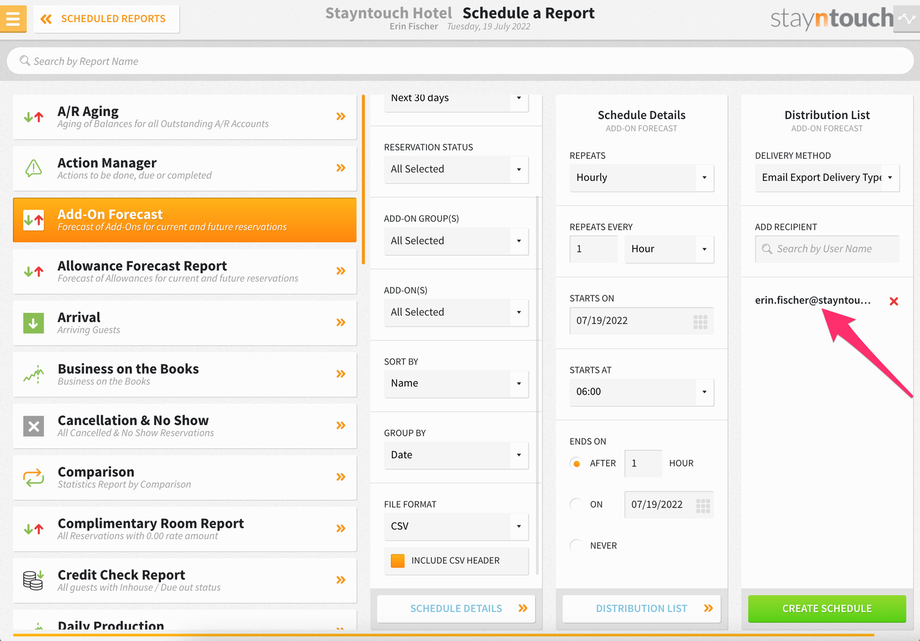Click the green Arrival down-arrow icon

[x=33, y=323]
